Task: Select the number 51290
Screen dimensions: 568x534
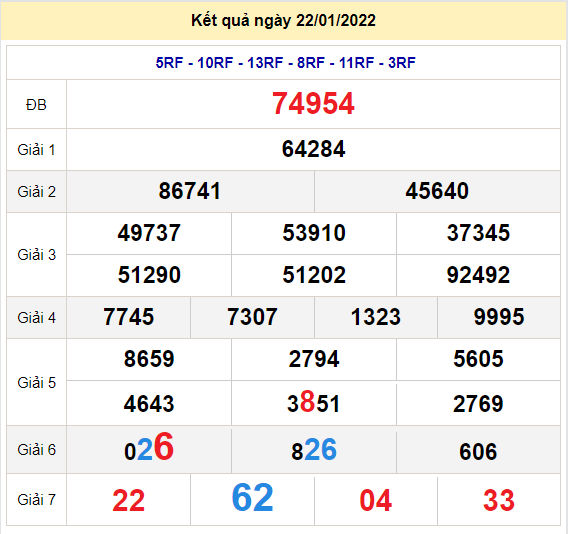Action: pyautogui.click(x=149, y=275)
